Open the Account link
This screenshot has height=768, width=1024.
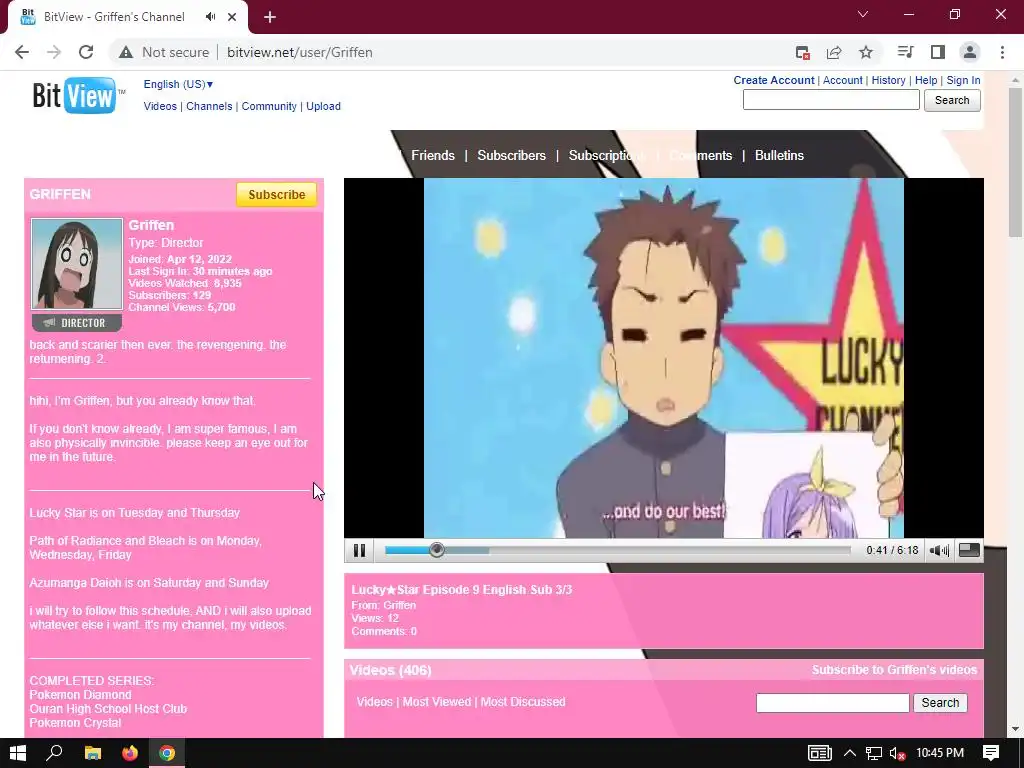pos(842,80)
